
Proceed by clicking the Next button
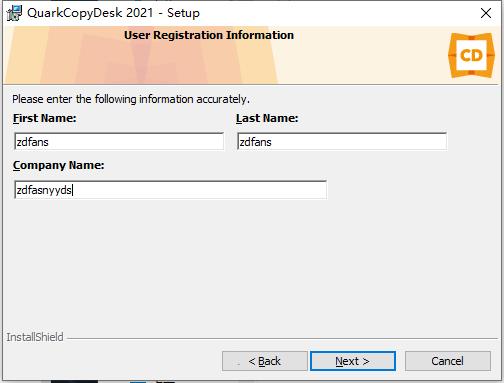click(x=353, y=361)
